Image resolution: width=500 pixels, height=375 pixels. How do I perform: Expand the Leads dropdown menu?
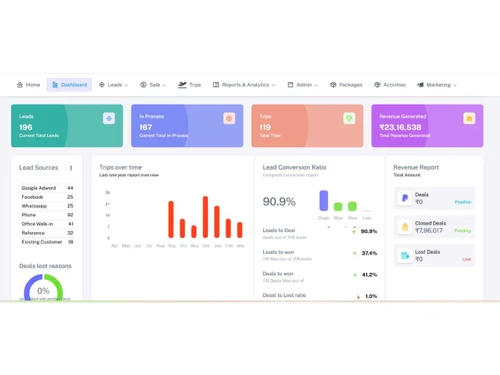(x=114, y=85)
